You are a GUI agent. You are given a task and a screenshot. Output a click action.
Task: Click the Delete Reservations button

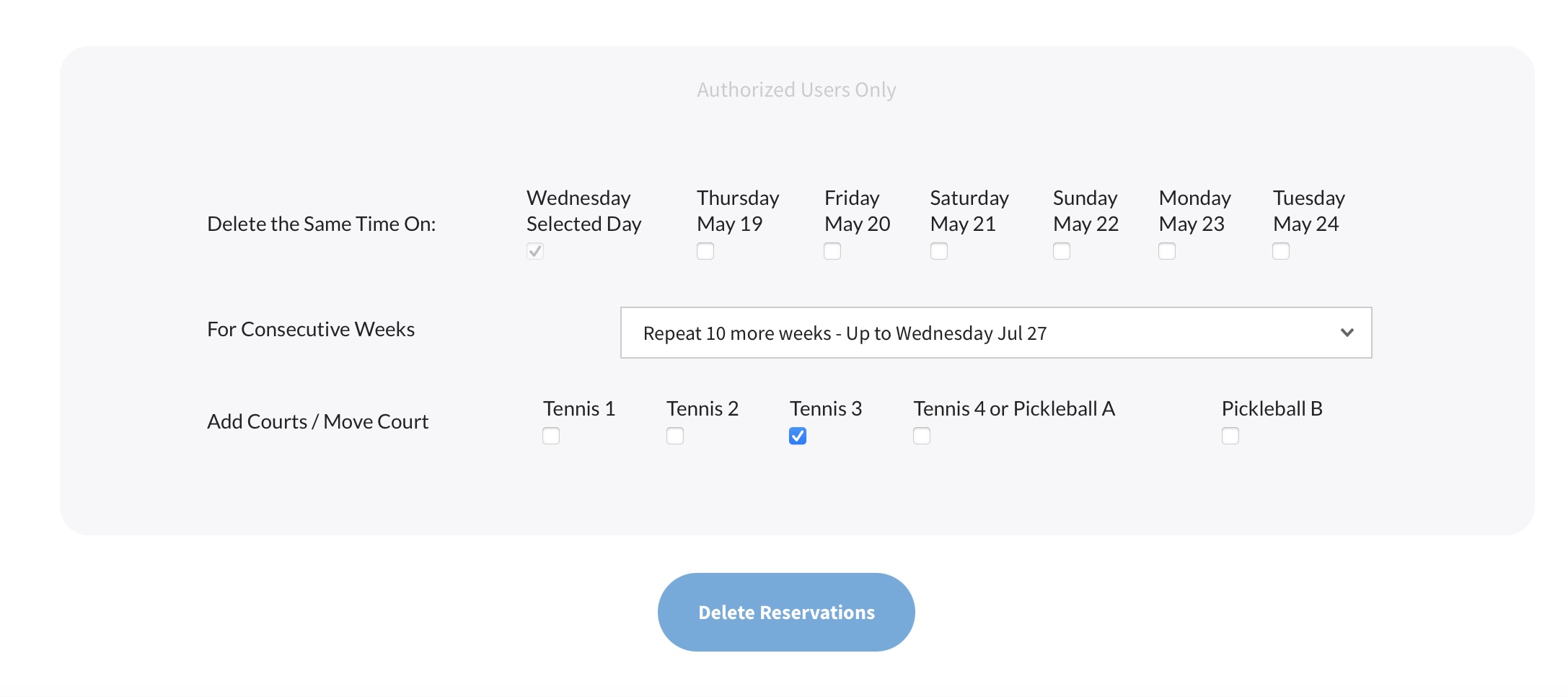(786, 612)
